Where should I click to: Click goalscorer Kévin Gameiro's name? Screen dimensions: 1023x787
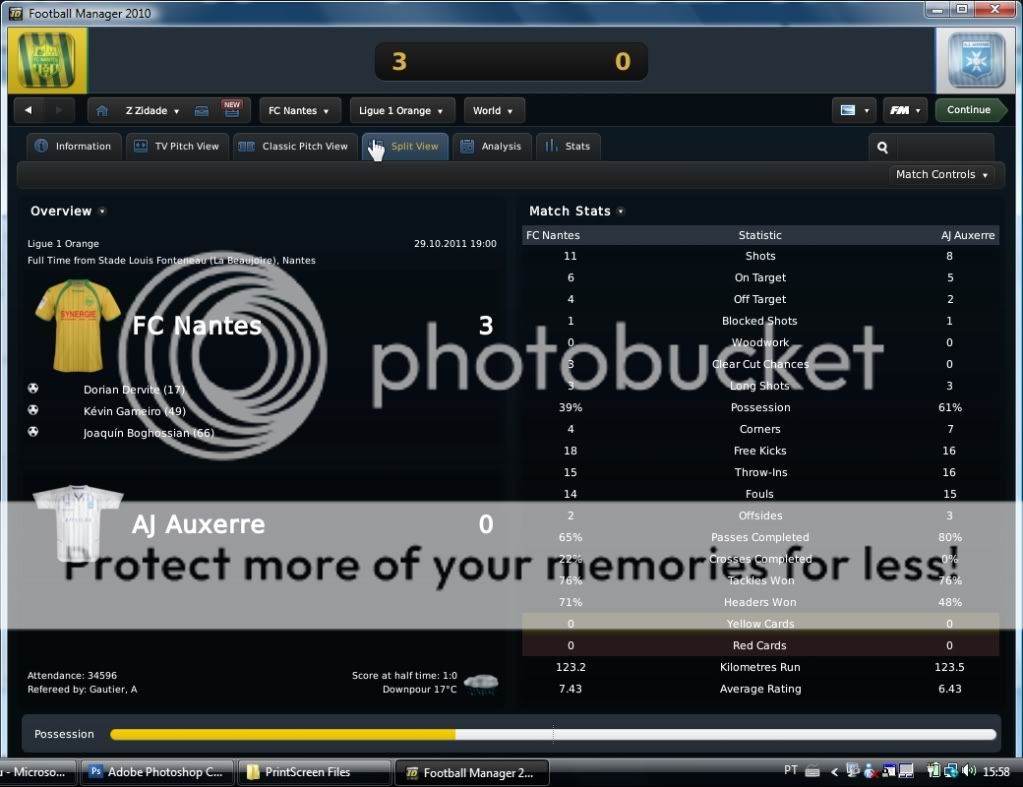[134, 411]
